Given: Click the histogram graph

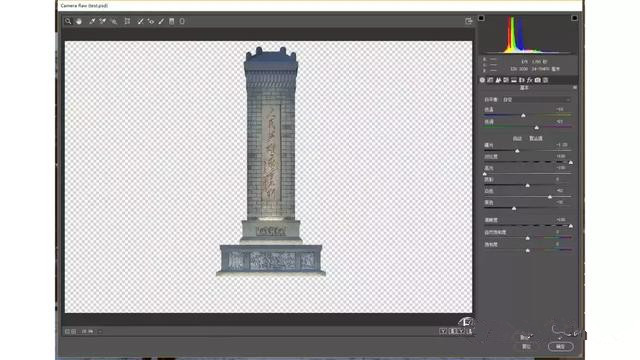Looking at the screenshot, I should [528, 35].
